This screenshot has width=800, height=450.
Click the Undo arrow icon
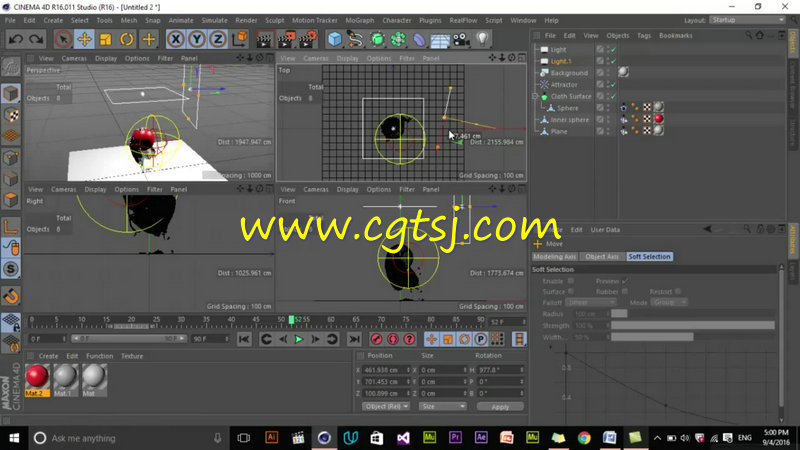tap(16, 39)
